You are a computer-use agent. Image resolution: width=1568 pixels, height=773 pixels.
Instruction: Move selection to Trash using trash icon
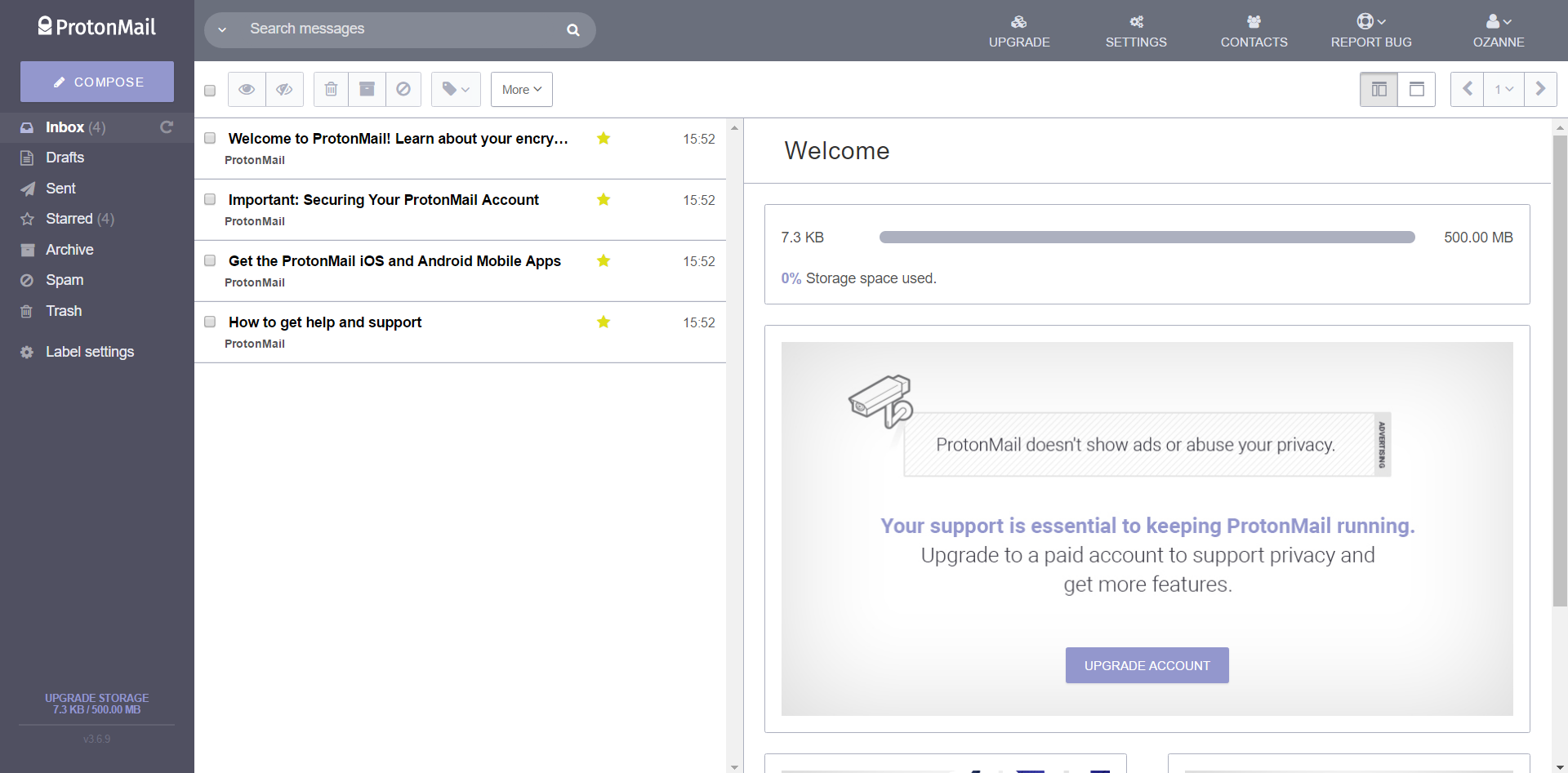[x=330, y=89]
